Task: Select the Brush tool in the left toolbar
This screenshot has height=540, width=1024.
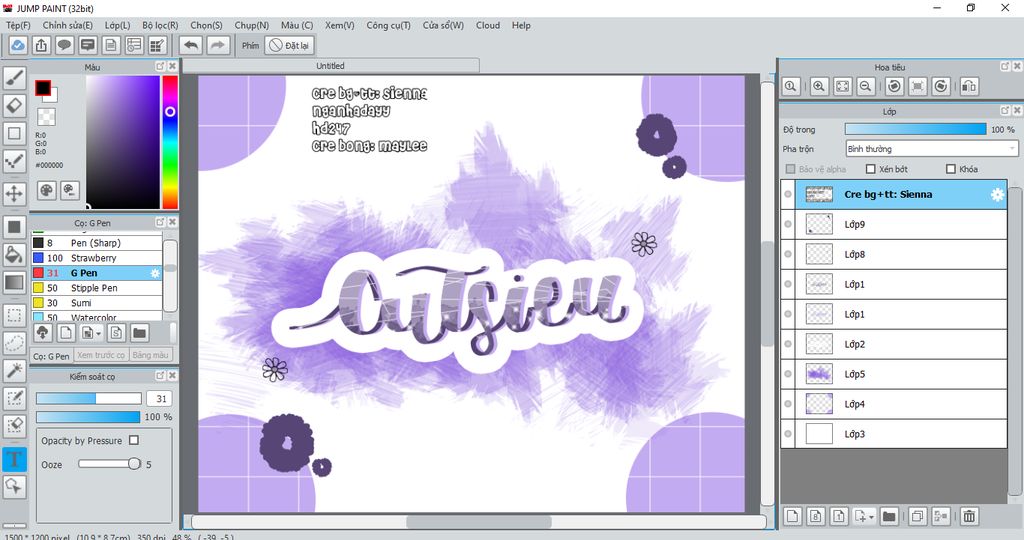Action: pyautogui.click(x=14, y=77)
